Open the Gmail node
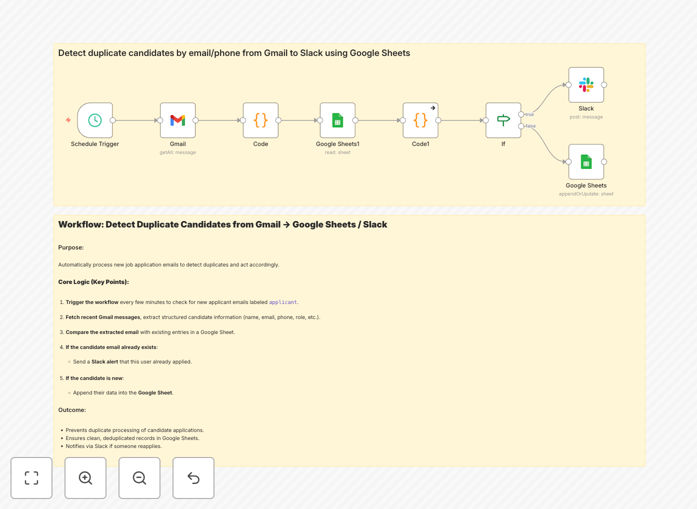 pyautogui.click(x=178, y=120)
